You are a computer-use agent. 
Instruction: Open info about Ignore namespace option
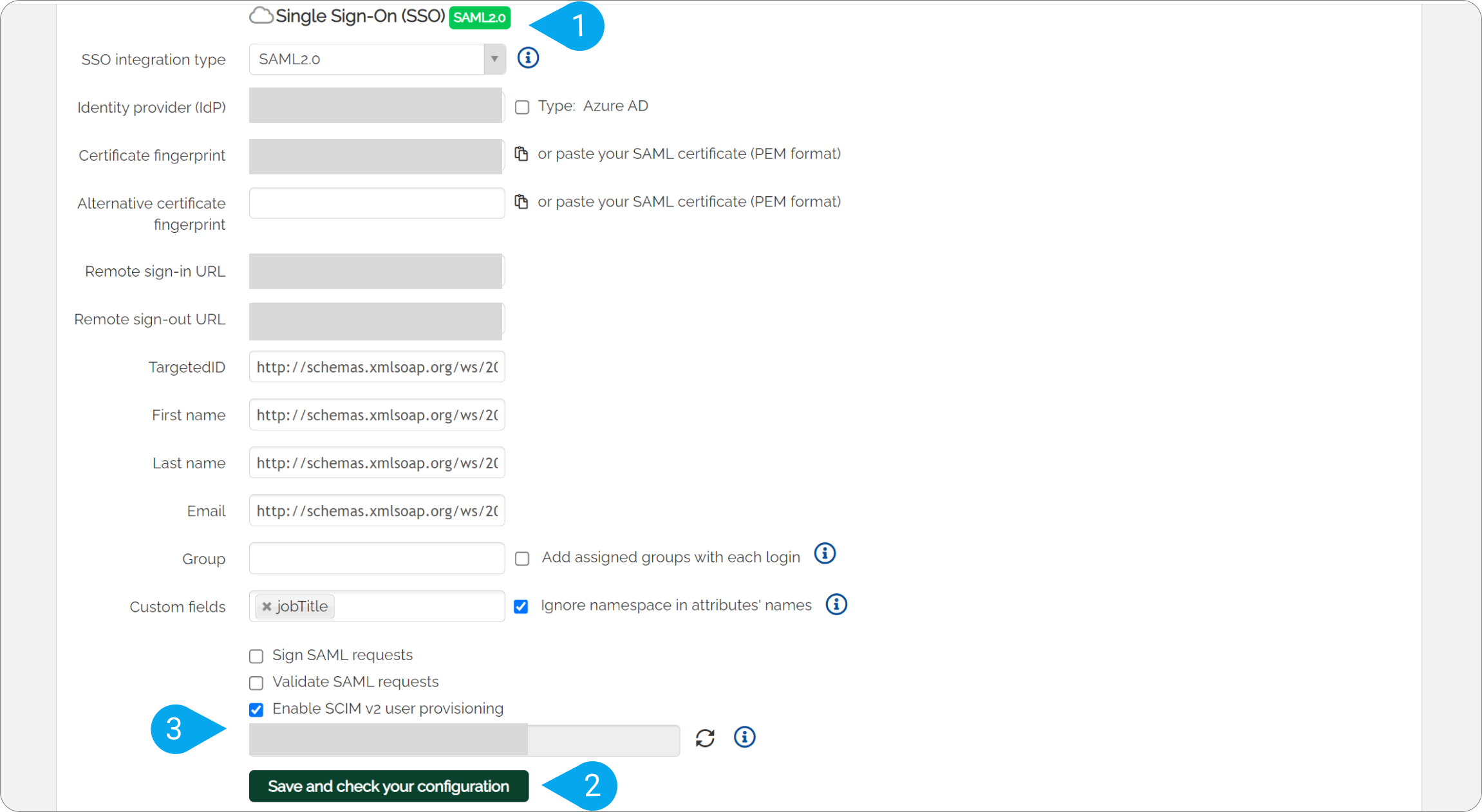836,604
